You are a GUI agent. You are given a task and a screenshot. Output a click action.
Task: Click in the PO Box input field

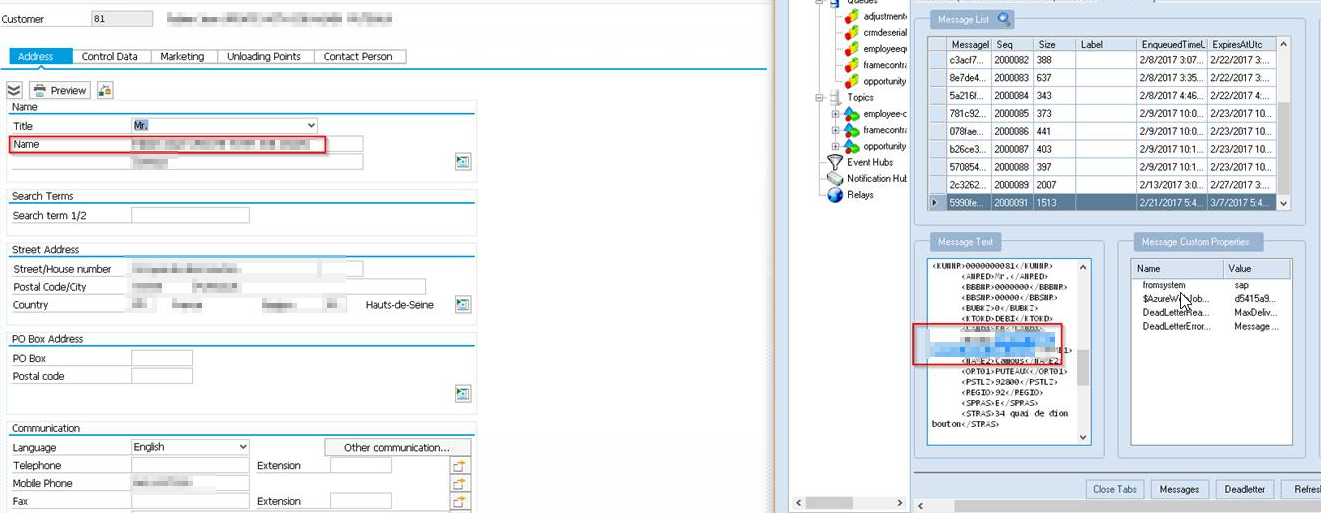(x=161, y=358)
